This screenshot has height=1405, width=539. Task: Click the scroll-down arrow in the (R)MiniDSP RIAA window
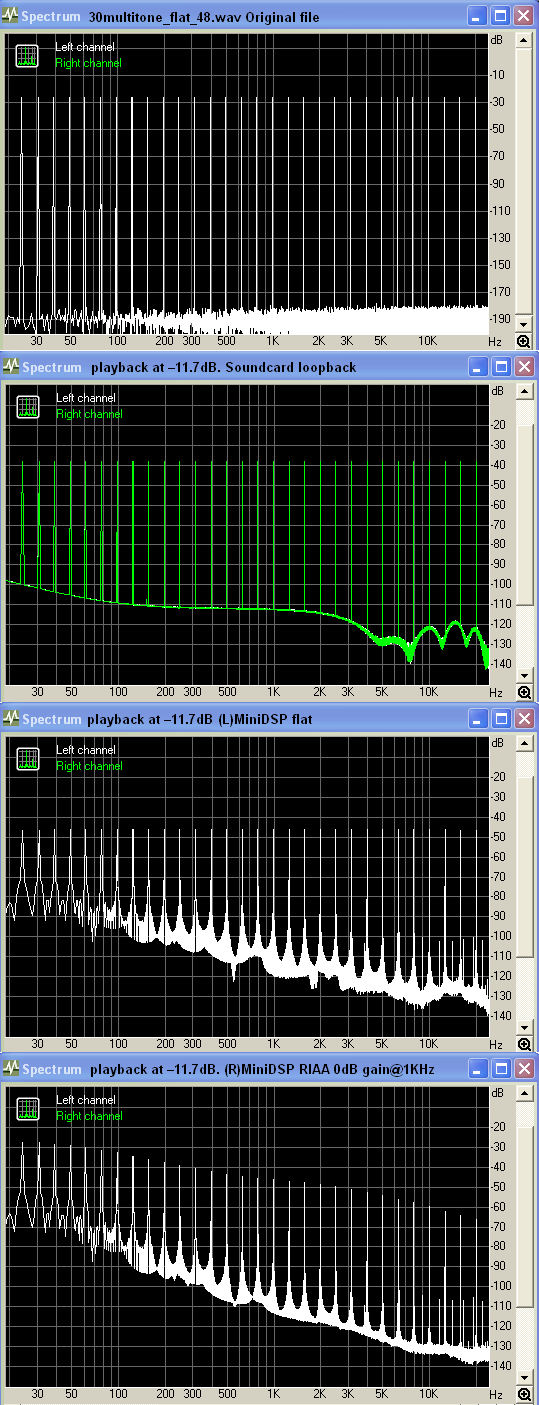point(524,1377)
